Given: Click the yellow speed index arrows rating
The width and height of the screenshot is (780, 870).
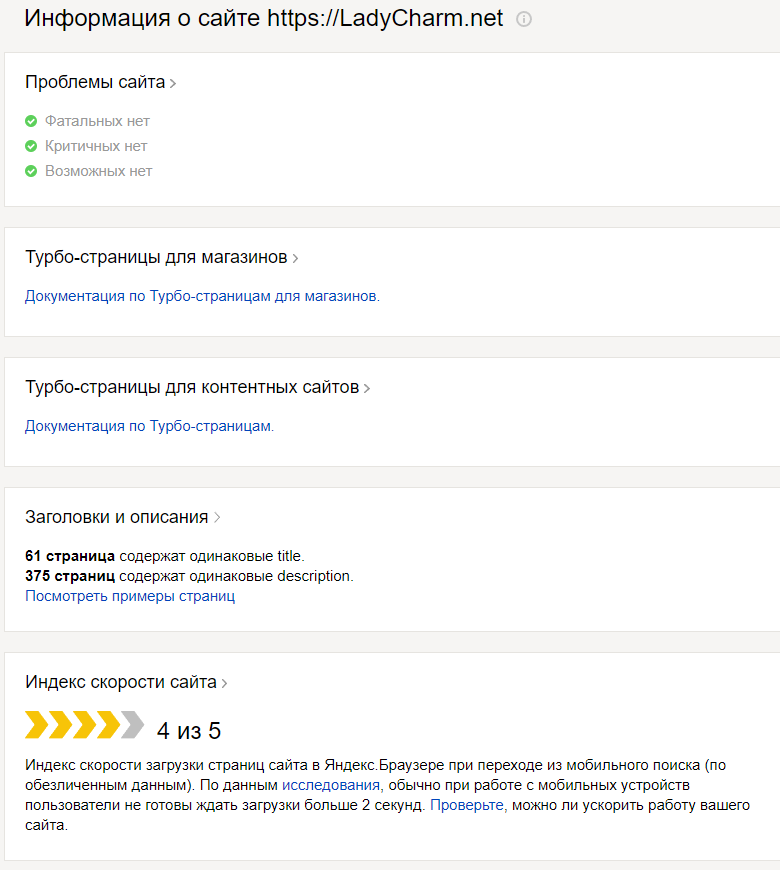Looking at the screenshot, I should [x=85, y=725].
